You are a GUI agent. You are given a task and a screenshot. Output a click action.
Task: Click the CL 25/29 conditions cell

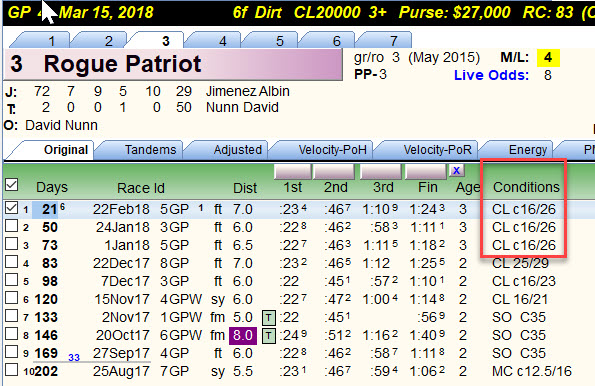[x=520, y=263]
